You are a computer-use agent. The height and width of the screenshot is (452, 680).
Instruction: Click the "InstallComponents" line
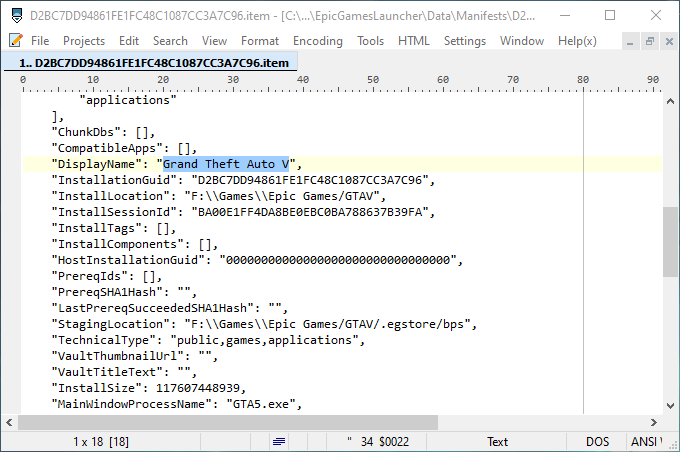(x=134, y=244)
